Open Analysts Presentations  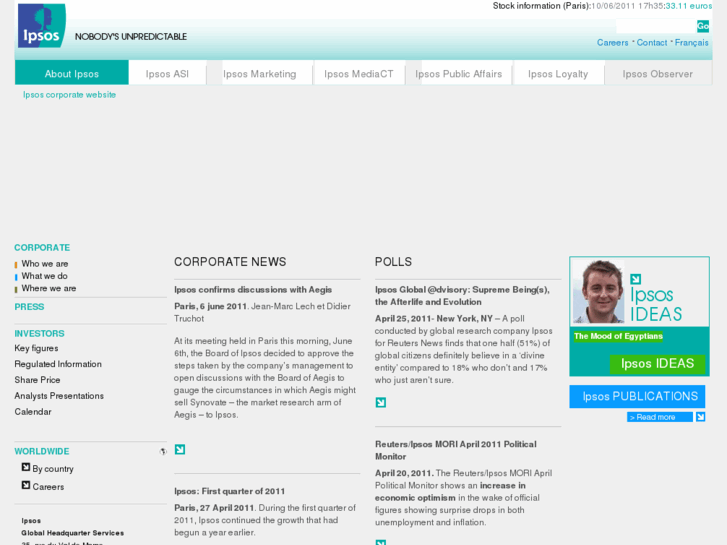59,396
